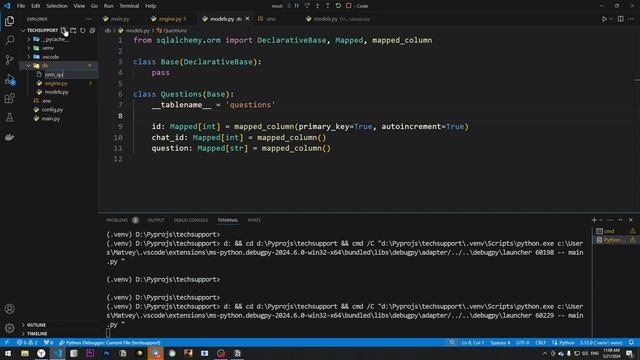The image size is (640, 360).
Task: Open the View menu
Action: pos(79,6)
